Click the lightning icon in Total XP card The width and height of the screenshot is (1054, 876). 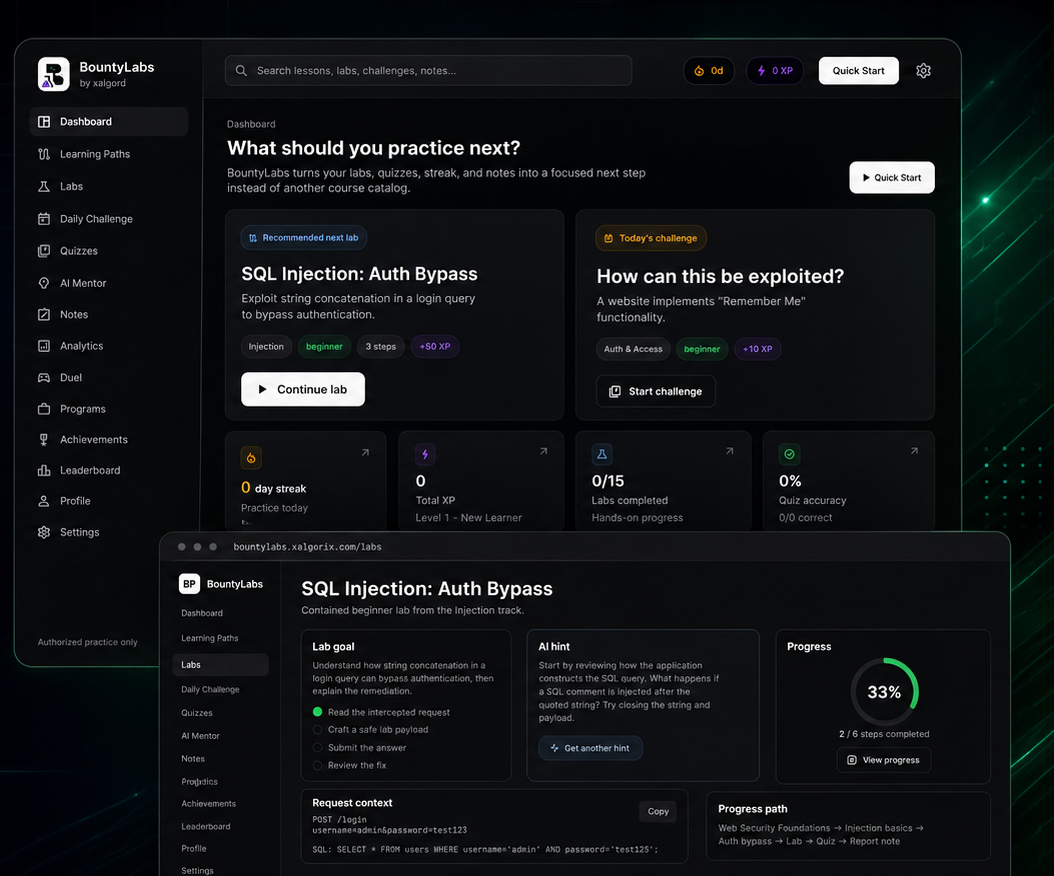pyautogui.click(x=425, y=454)
